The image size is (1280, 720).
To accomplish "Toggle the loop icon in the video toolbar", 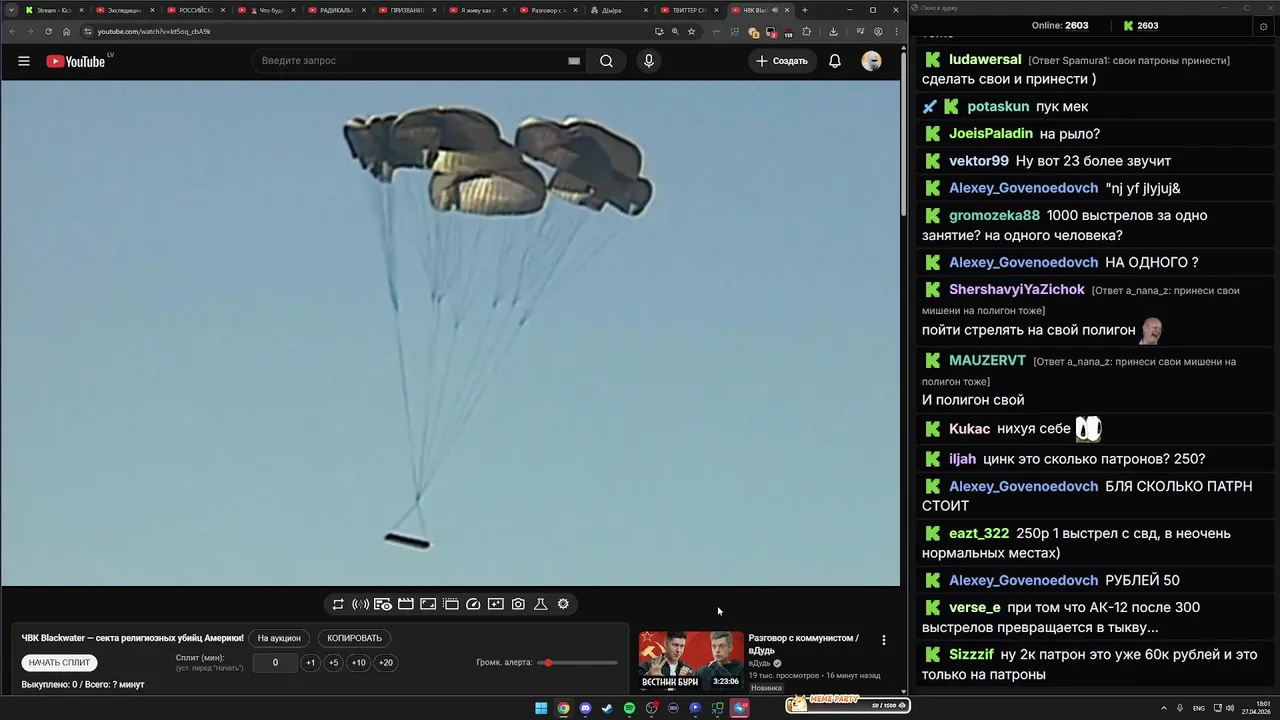I will (338, 604).
